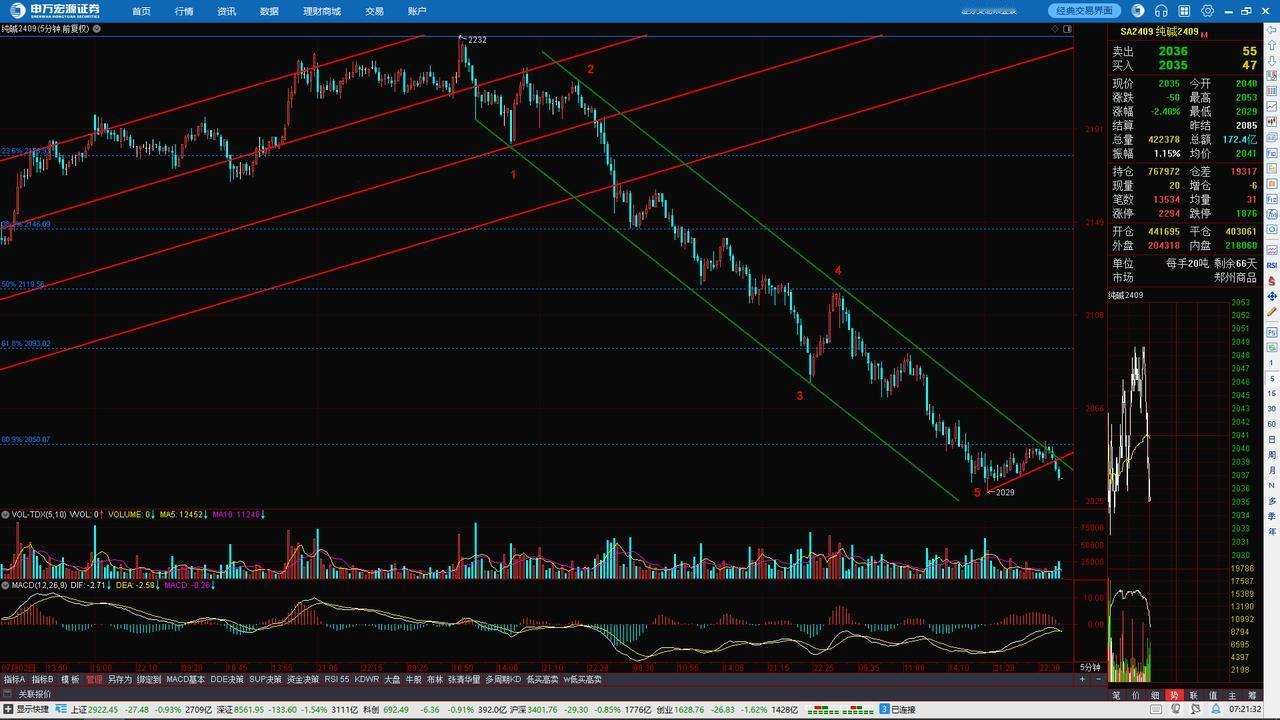Screen dimensions: 1280x720
Task: Collapse the 关联报价 panel box
Action: click(8, 694)
